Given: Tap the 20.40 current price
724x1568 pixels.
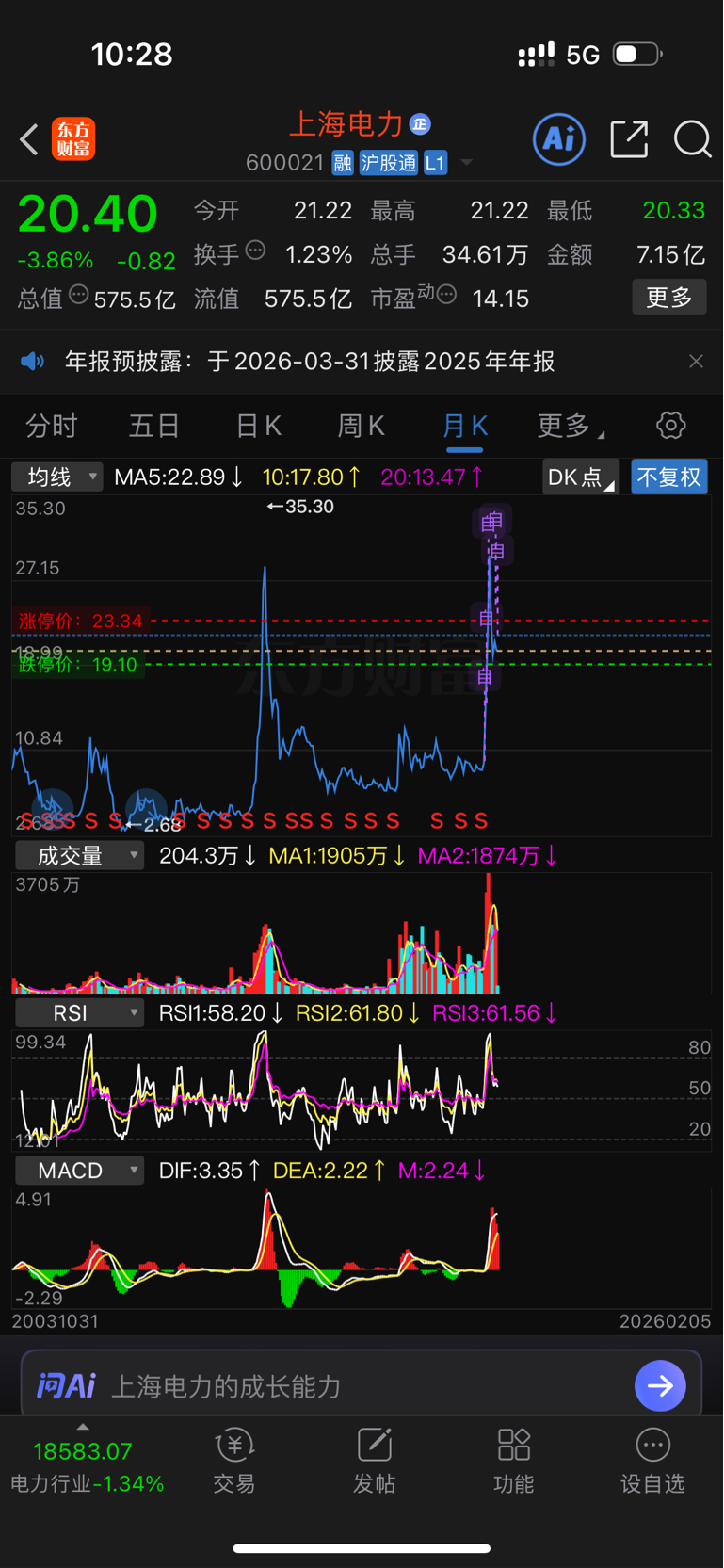Looking at the screenshot, I should pos(88,214).
